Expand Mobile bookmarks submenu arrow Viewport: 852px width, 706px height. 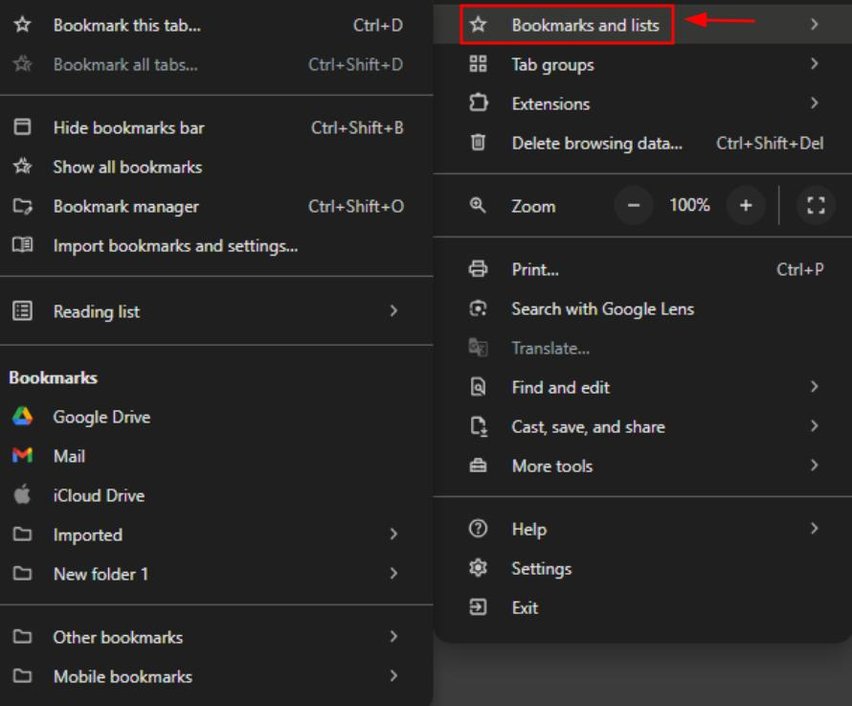[x=394, y=676]
